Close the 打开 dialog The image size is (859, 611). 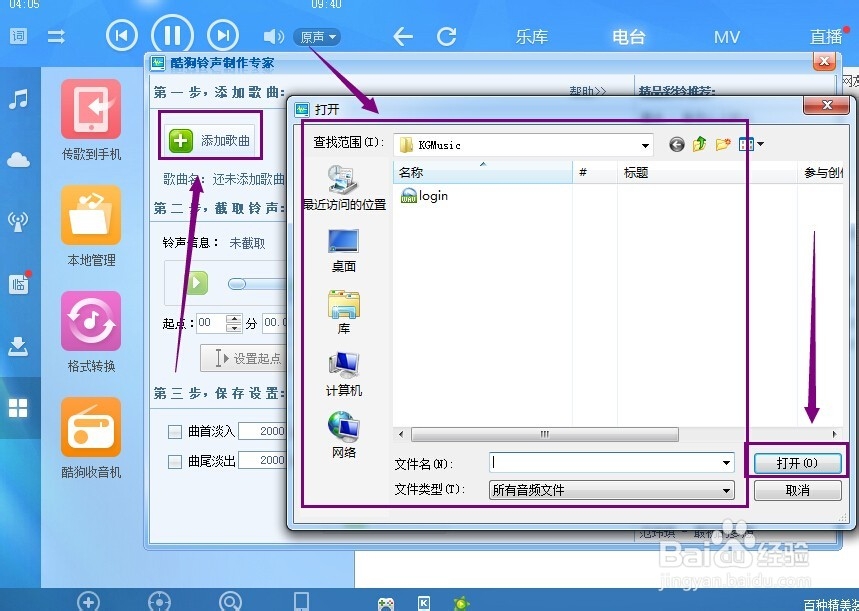[827, 105]
